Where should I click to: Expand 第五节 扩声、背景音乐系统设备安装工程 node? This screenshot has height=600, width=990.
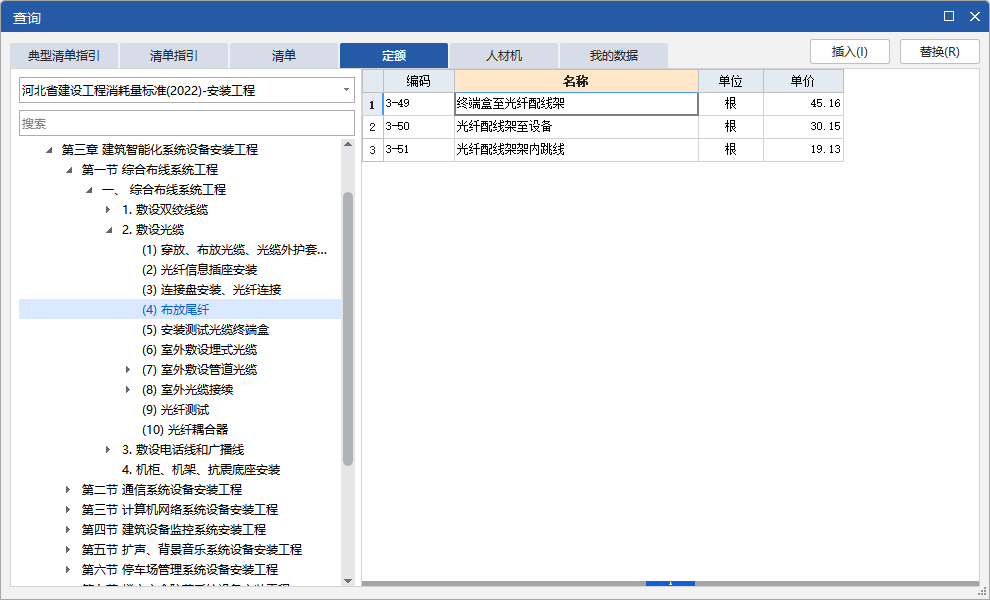(68, 549)
